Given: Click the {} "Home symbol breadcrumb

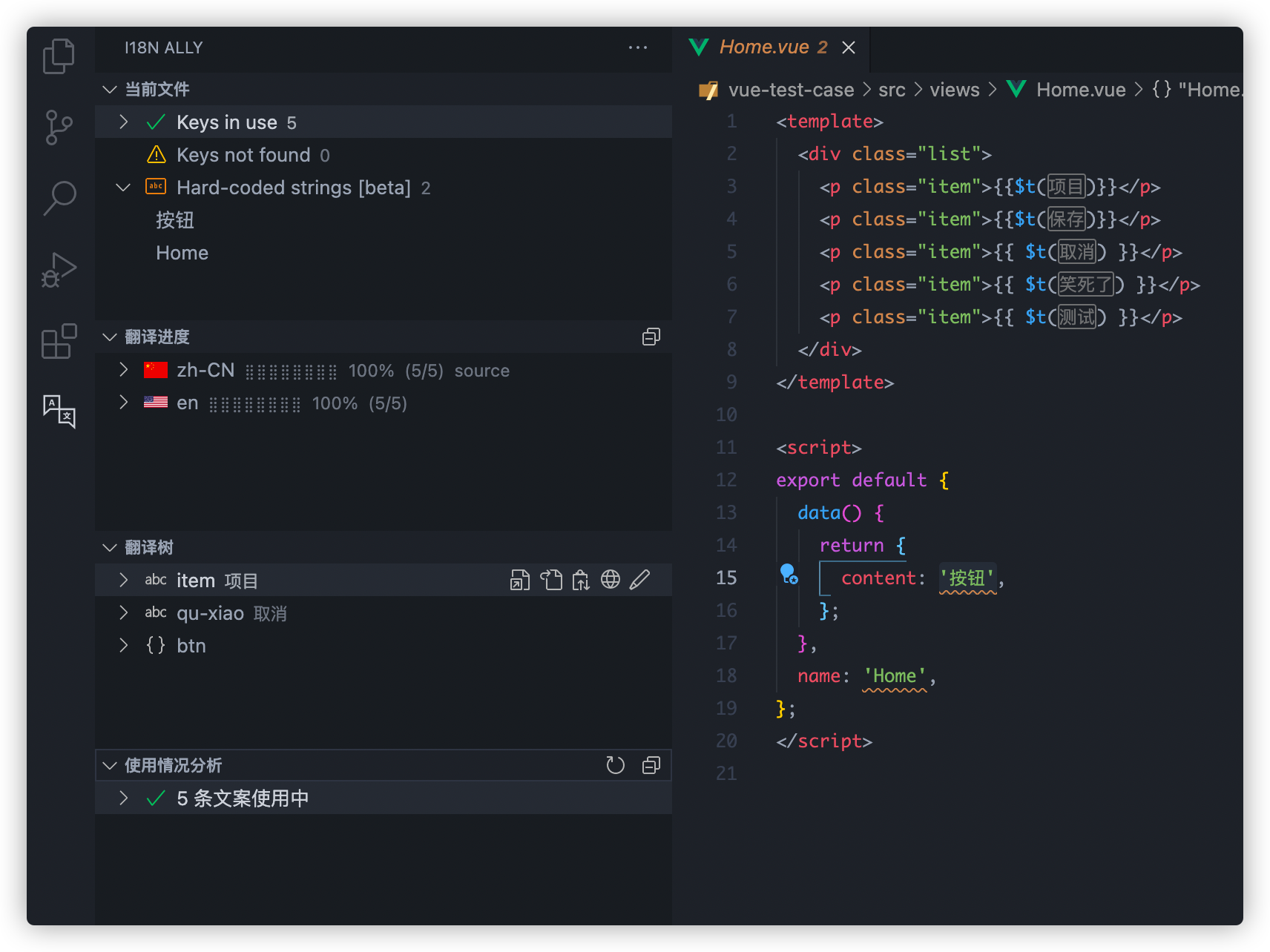Looking at the screenshot, I should tap(1197, 90).
